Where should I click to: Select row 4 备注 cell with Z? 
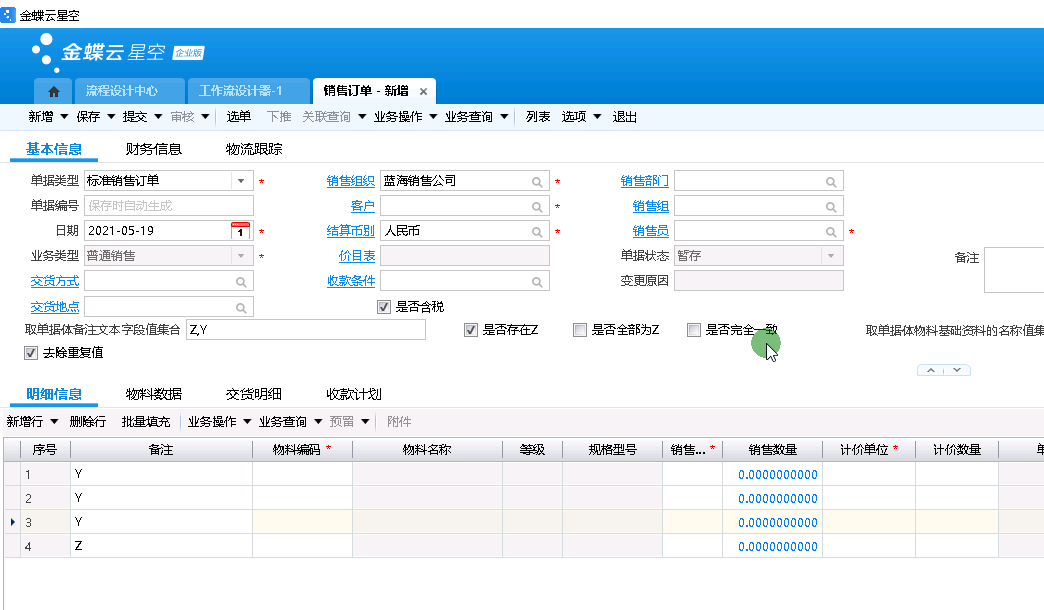[161, 546]
